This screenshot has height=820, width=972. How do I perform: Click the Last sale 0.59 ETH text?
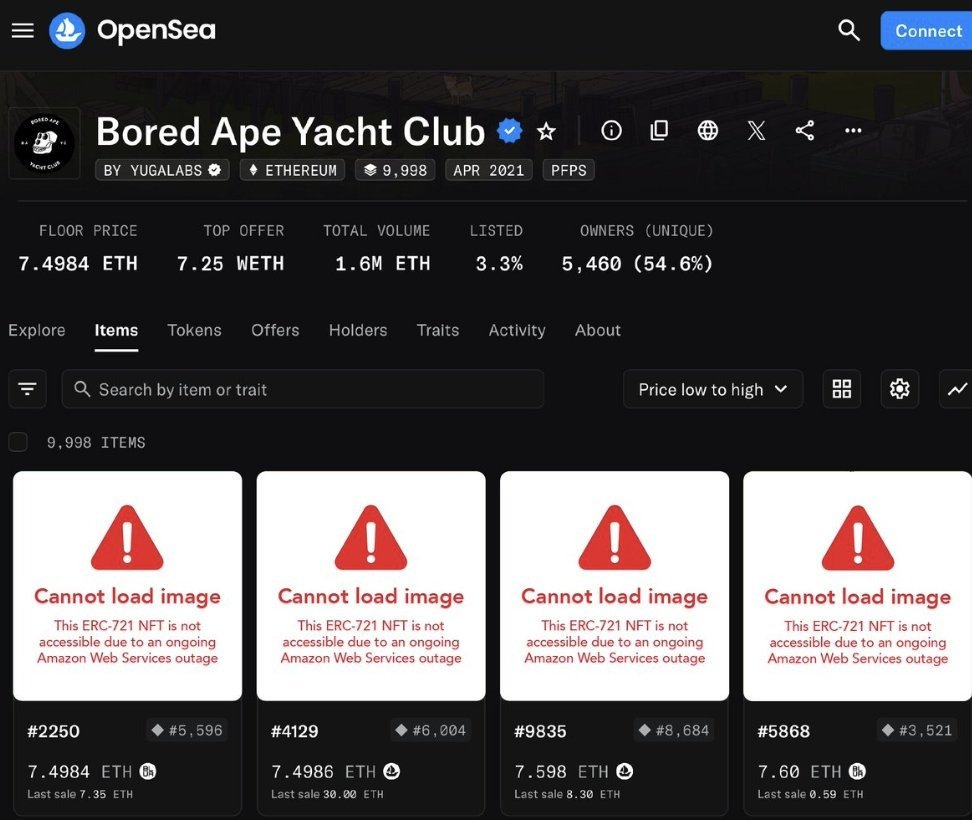click(x=810, y=794)
